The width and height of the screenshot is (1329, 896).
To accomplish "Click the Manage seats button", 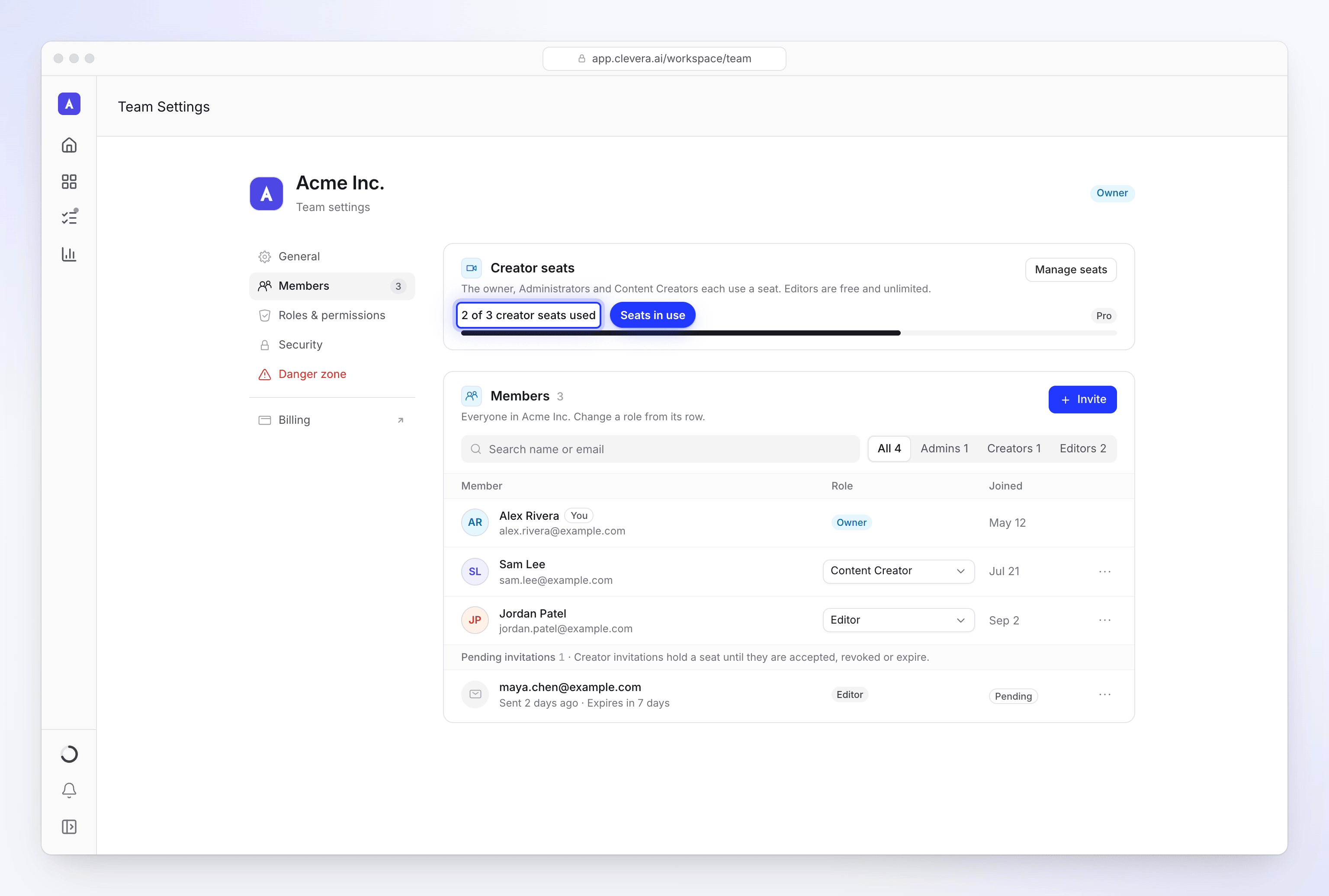I will click(1071, 270).
